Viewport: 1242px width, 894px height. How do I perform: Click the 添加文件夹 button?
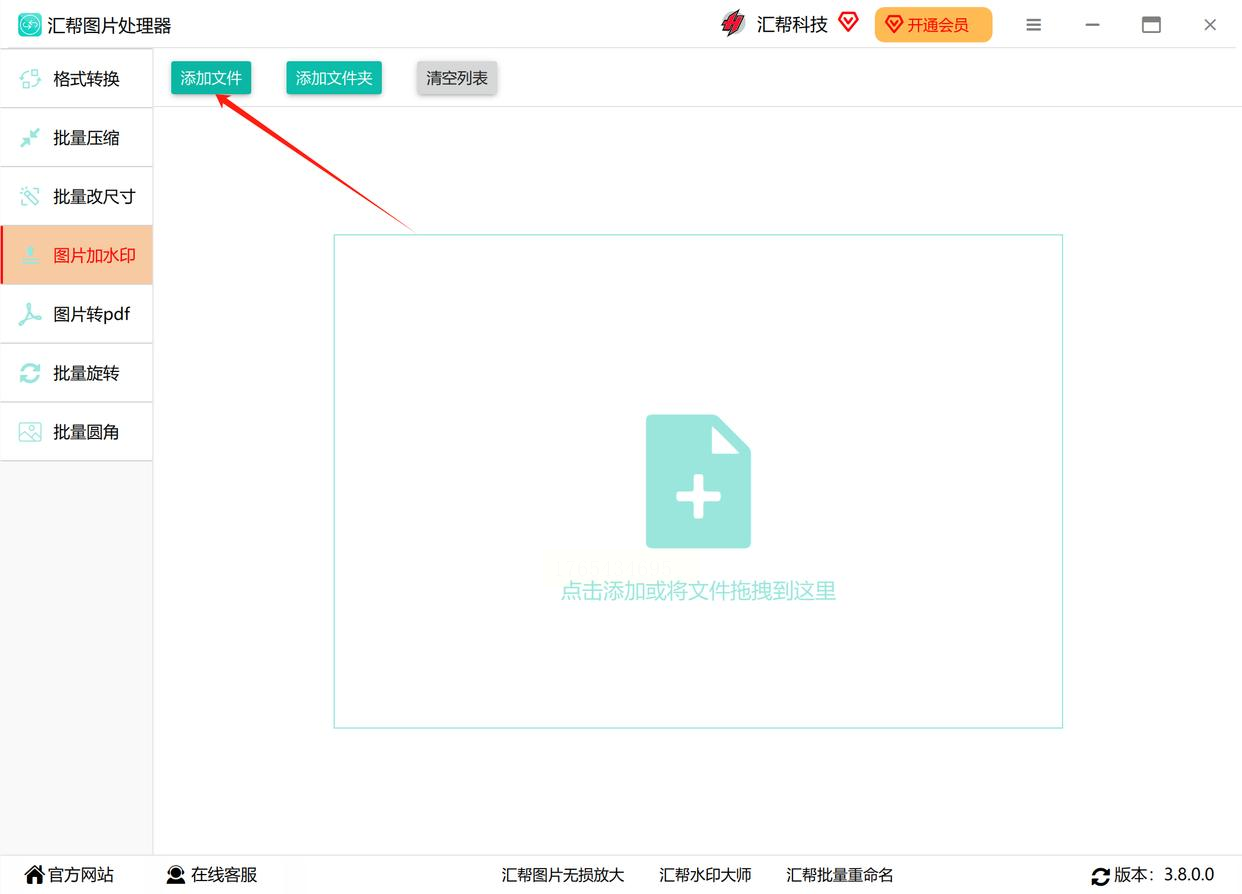[334, 78]
